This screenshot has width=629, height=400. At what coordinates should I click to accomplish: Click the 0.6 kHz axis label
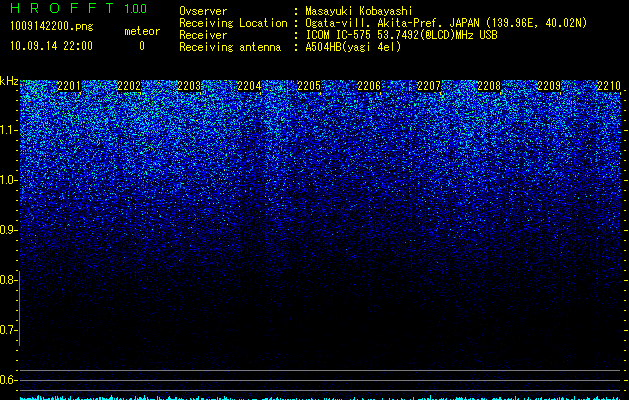[8, 380]
